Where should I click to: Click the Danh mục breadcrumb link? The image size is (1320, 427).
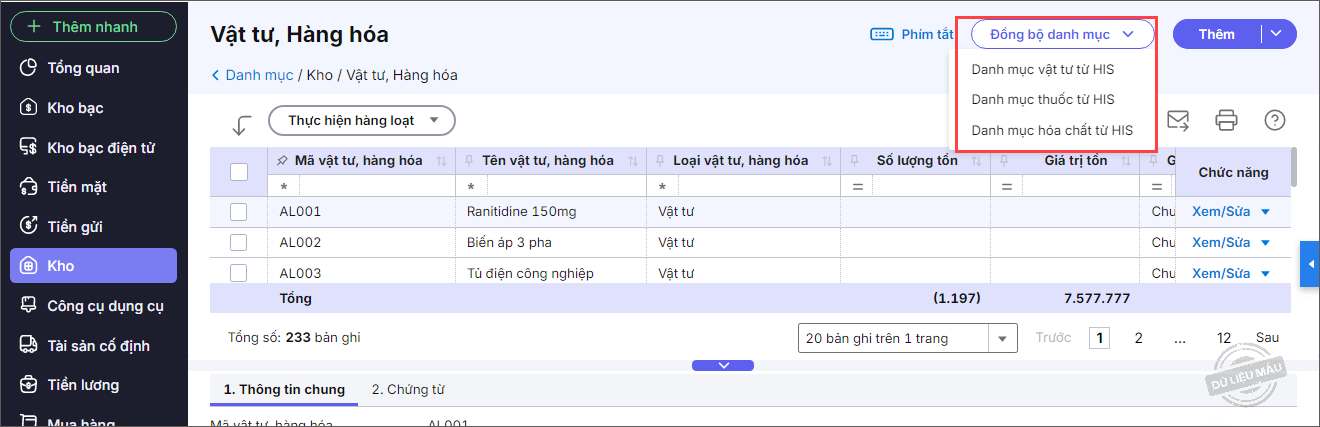coord(259,75)
